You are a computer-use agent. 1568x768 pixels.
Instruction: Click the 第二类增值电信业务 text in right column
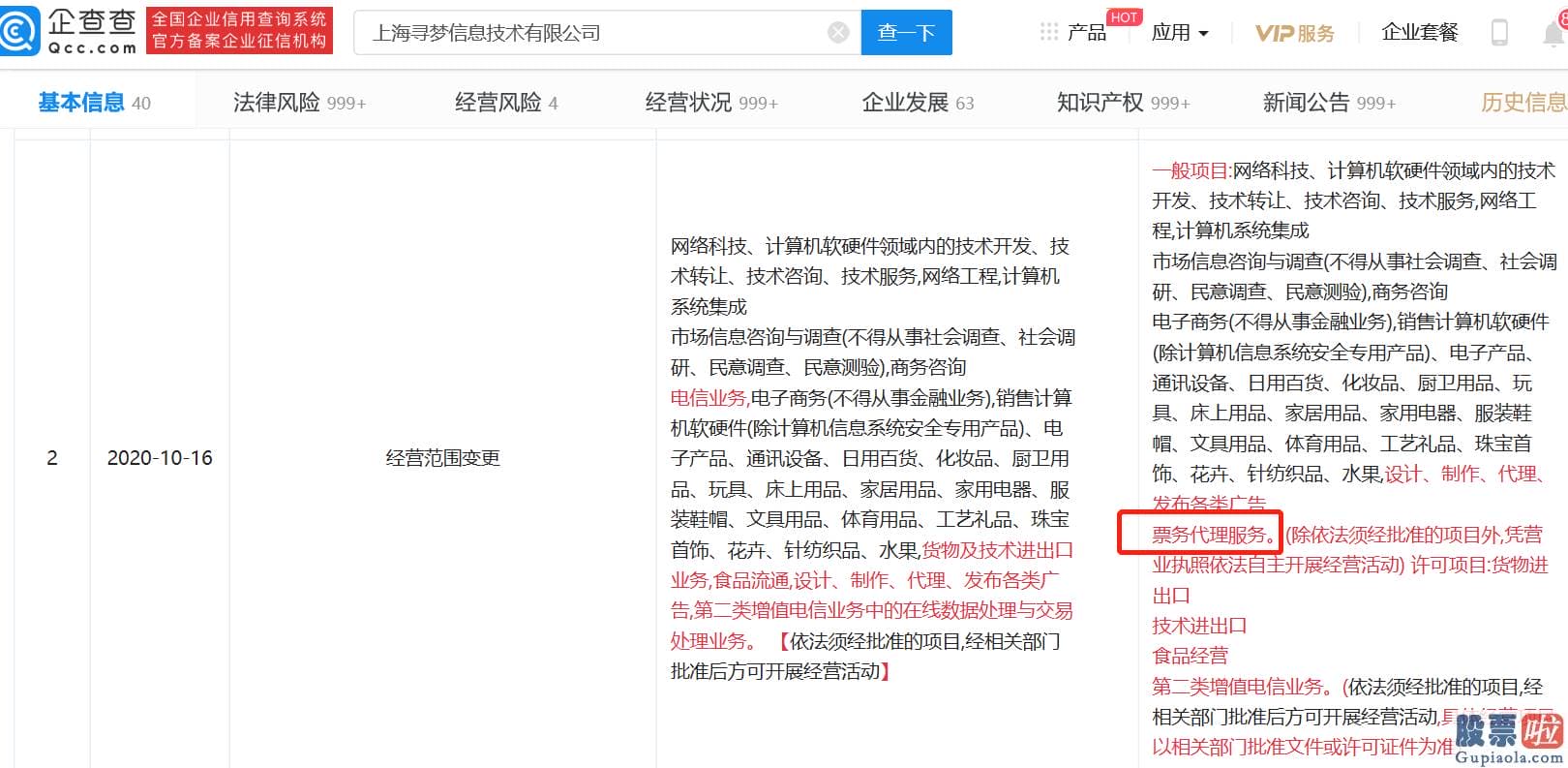point(1237,687)
